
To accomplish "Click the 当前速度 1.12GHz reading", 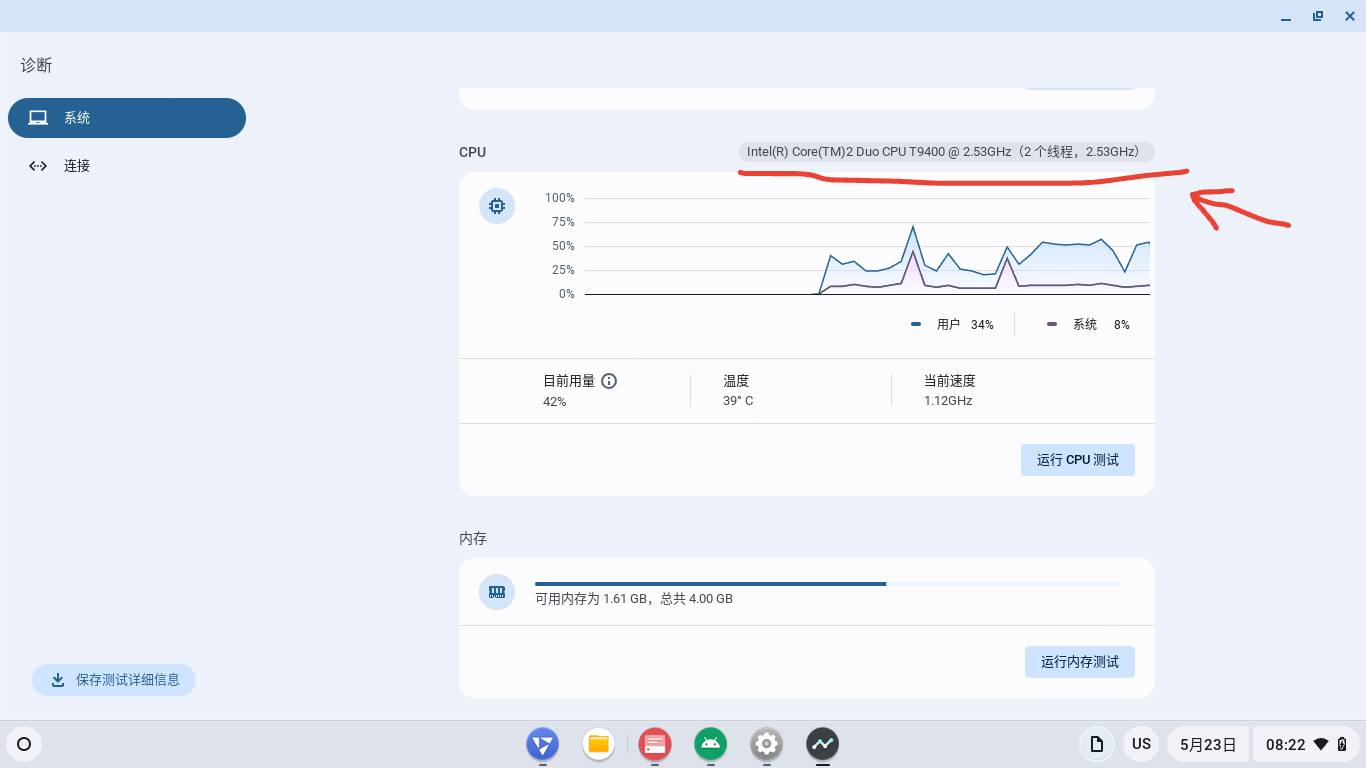I will 949,391.
